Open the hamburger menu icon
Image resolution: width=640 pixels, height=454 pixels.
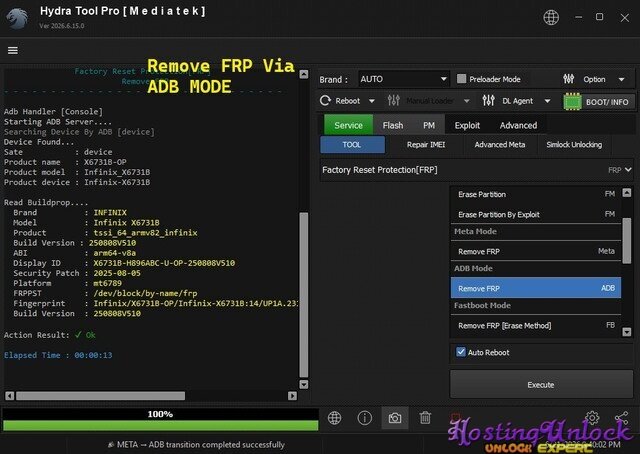[x=13, y=50]
